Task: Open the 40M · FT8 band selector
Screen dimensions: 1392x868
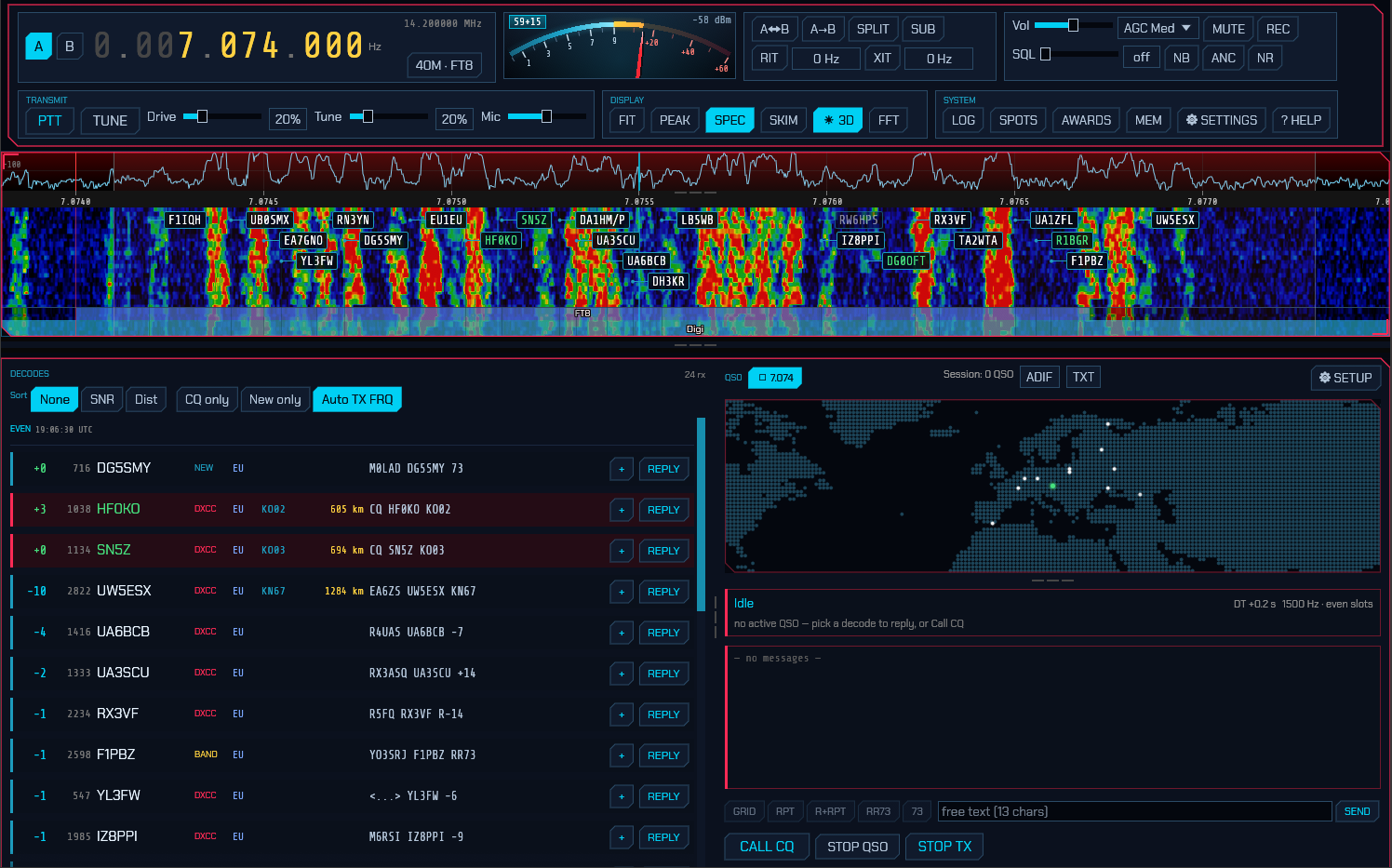Action: (x=444, y=65)
